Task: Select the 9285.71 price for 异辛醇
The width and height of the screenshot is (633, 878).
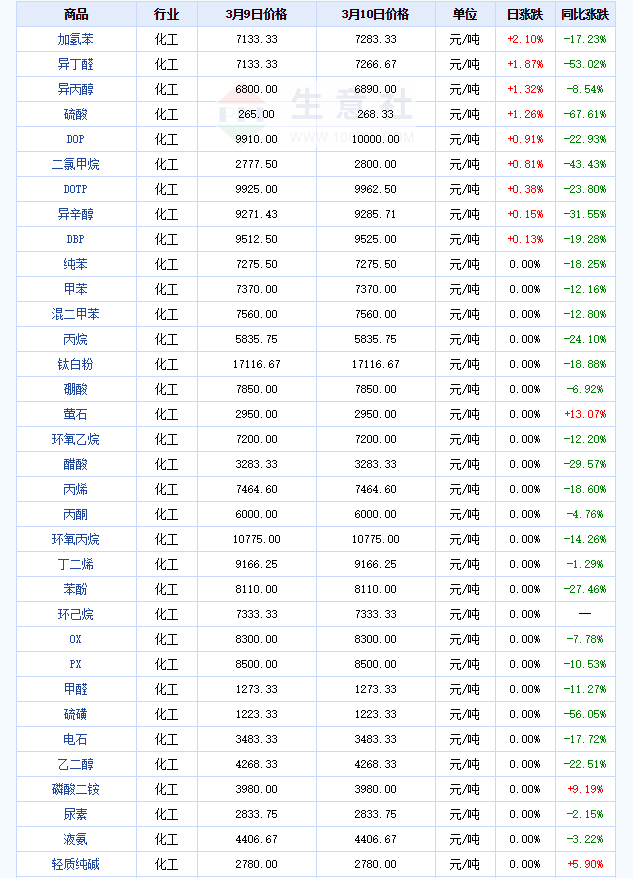Action: 375,214
